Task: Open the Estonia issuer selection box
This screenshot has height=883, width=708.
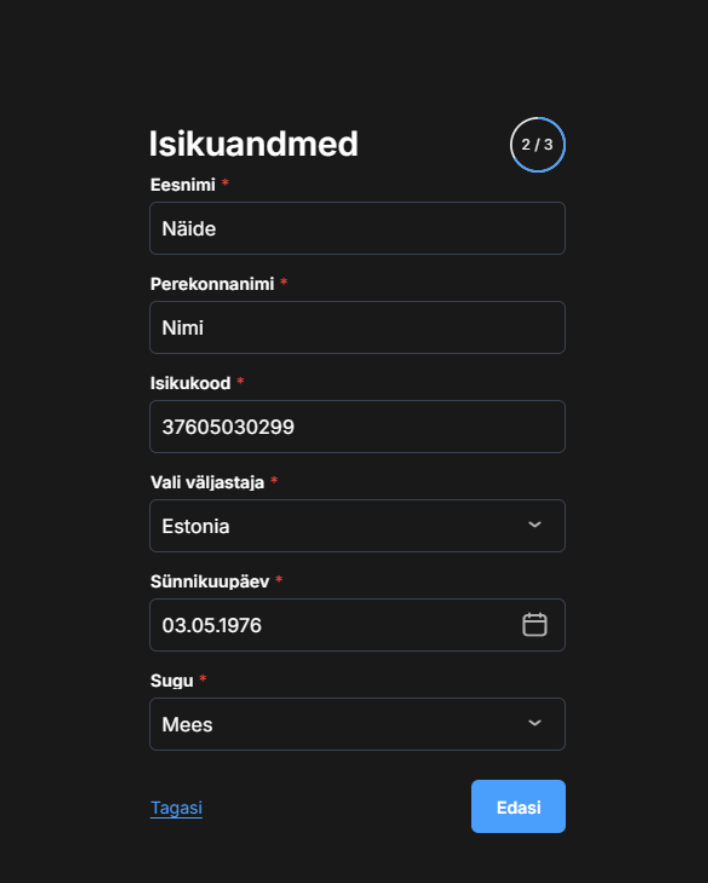Action: [x=340, y=526]
